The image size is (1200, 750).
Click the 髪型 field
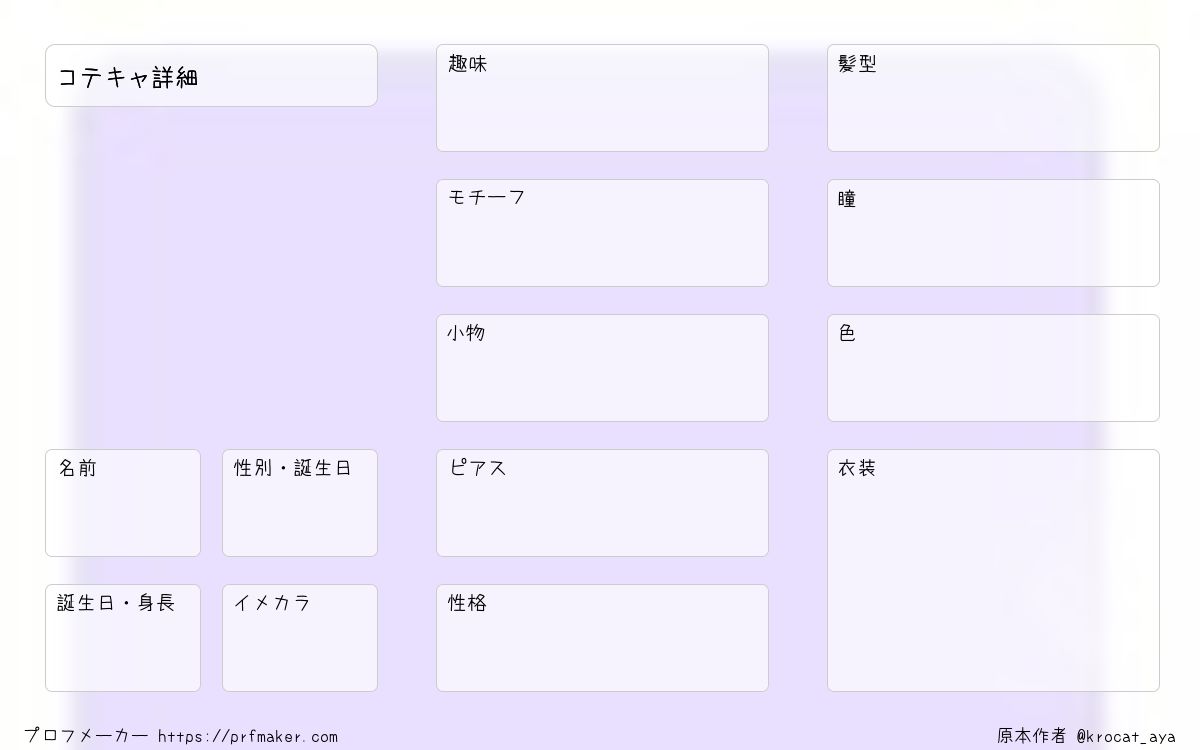coord(993,98)
